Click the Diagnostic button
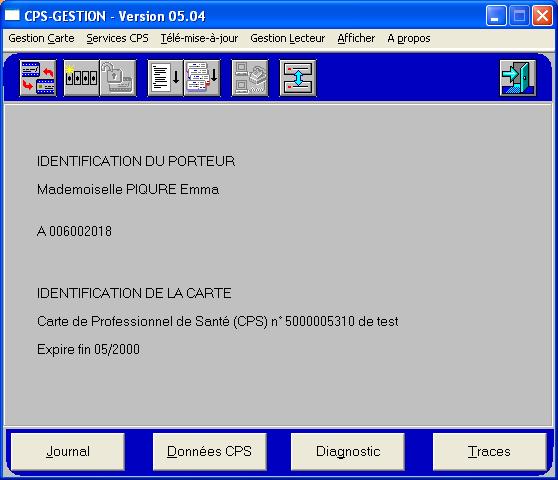Viewport: 558px width, 480px height. point(348,452)
